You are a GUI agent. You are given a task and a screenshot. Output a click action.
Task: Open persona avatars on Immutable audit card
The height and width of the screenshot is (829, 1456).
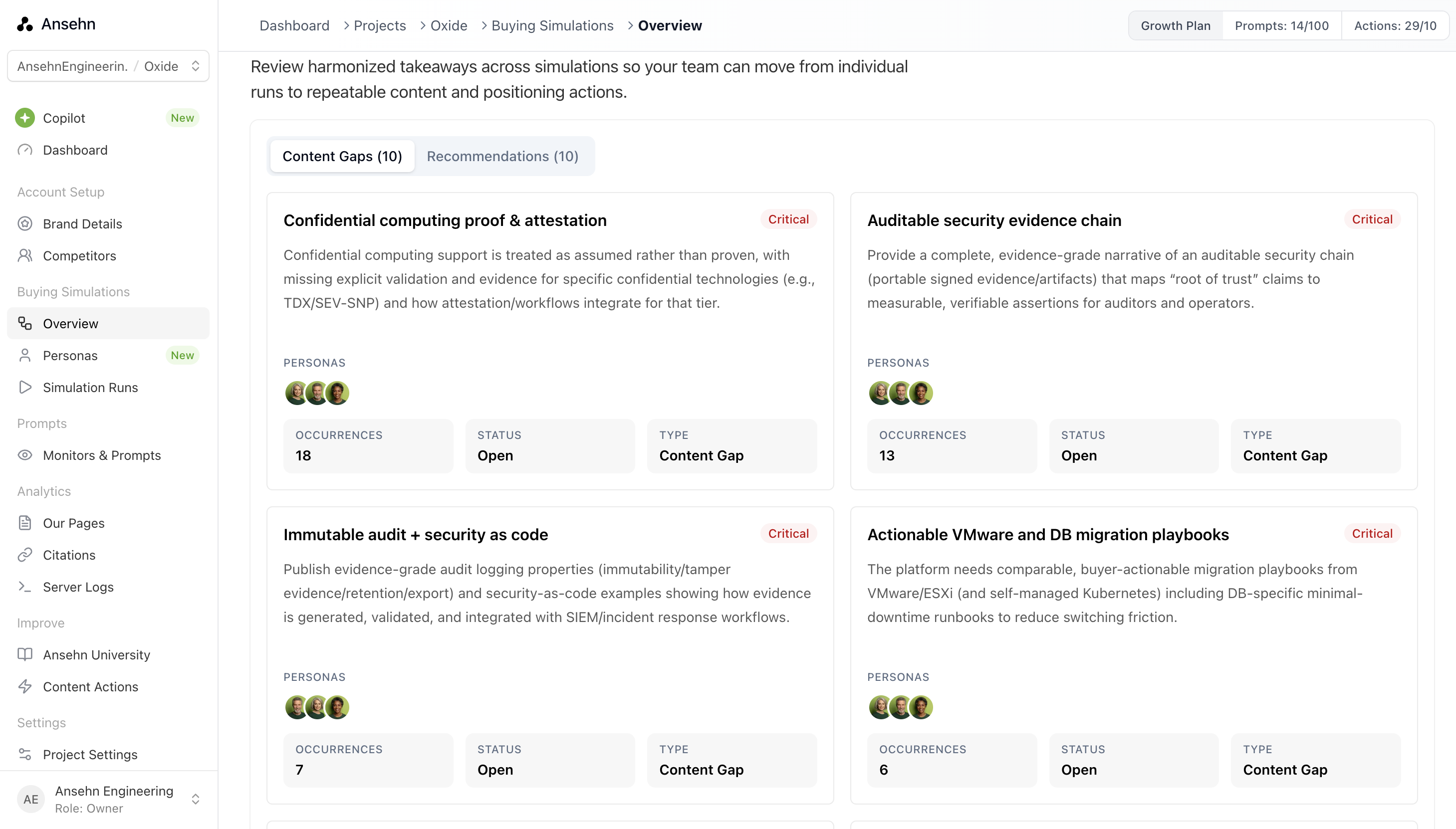click(x=316, y=707)
